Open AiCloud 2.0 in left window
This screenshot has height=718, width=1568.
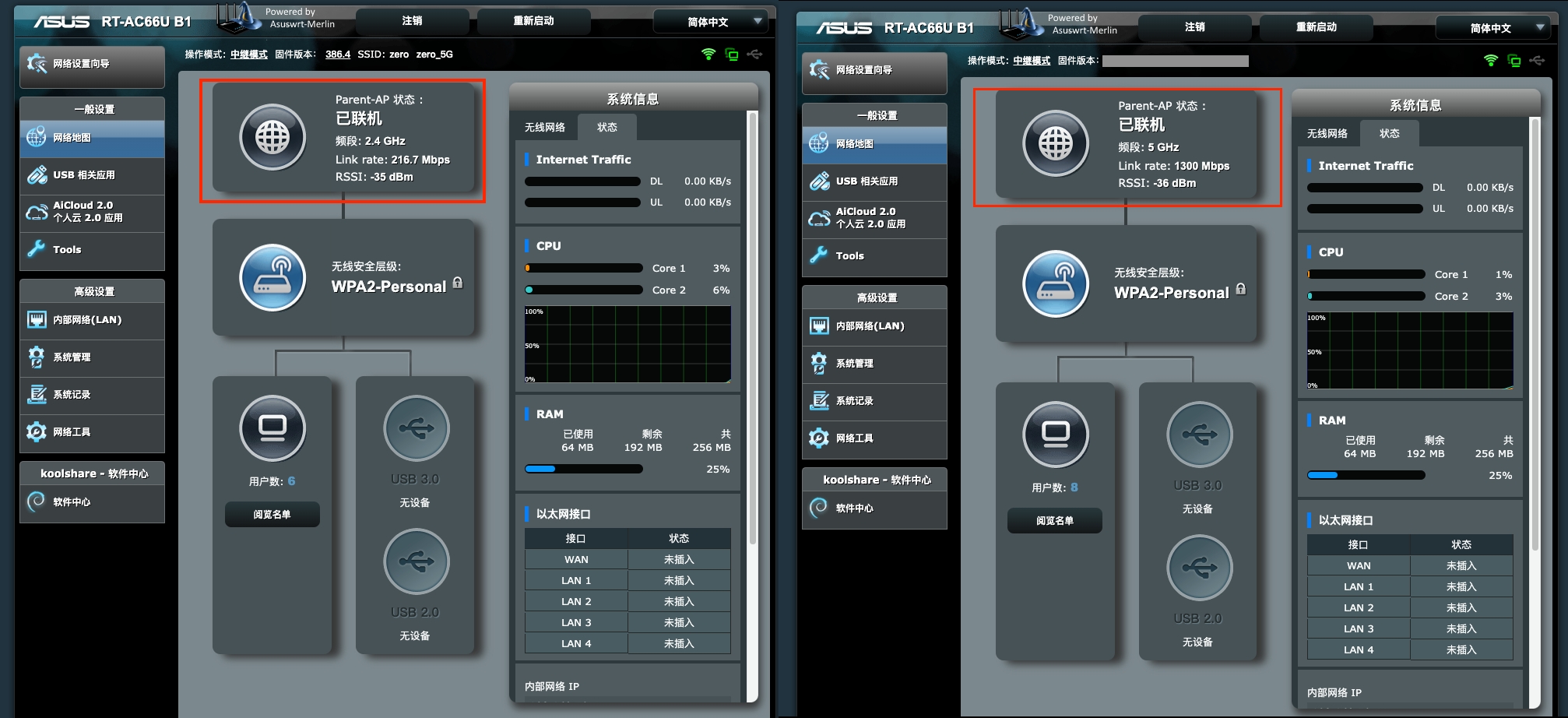92,212
